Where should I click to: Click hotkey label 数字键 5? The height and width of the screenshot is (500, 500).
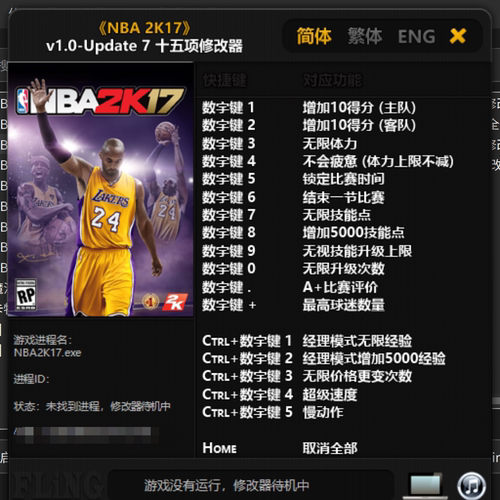coord(229,179)
